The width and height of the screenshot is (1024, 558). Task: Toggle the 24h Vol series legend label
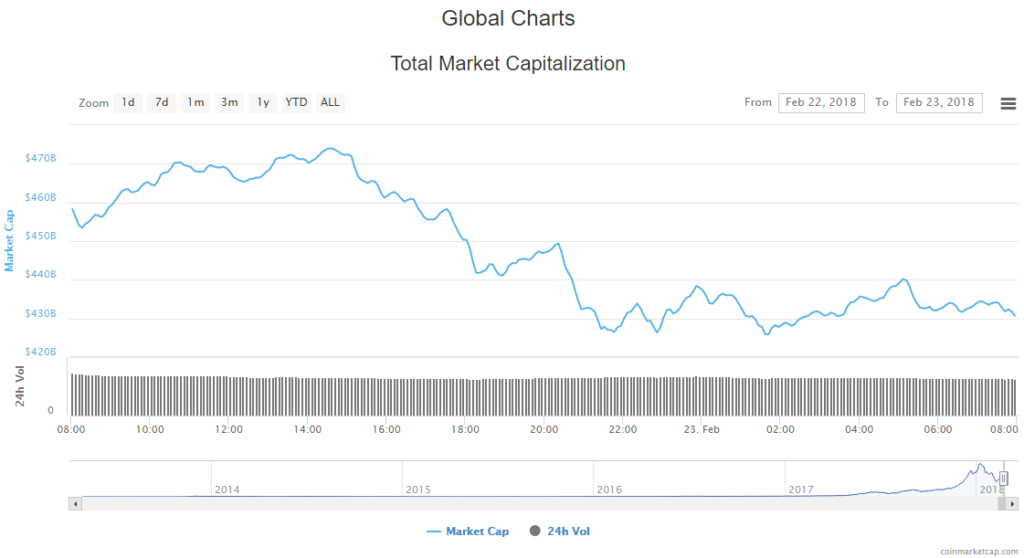pos(568,531)
